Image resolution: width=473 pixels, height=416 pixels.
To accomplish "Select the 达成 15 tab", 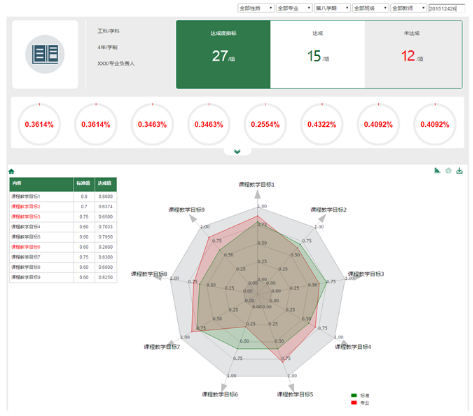I will (x=318, y=54).
